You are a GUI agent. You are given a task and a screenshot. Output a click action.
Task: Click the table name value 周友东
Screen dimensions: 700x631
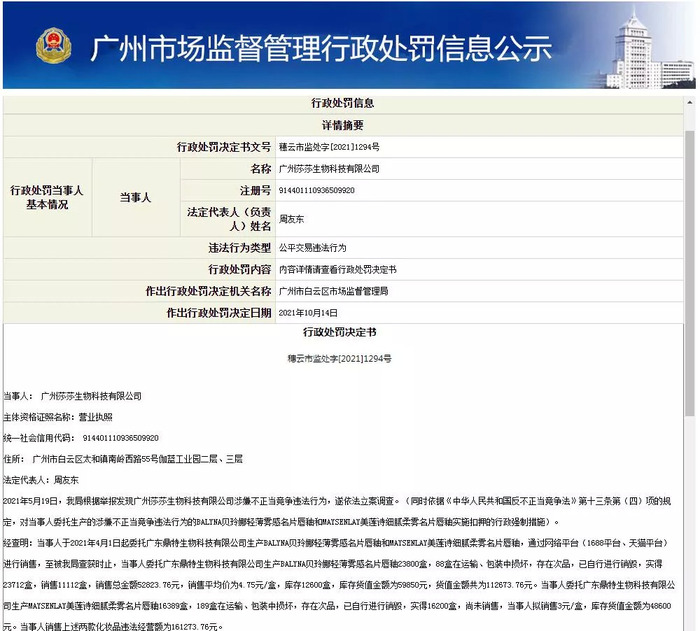[291, 219]
